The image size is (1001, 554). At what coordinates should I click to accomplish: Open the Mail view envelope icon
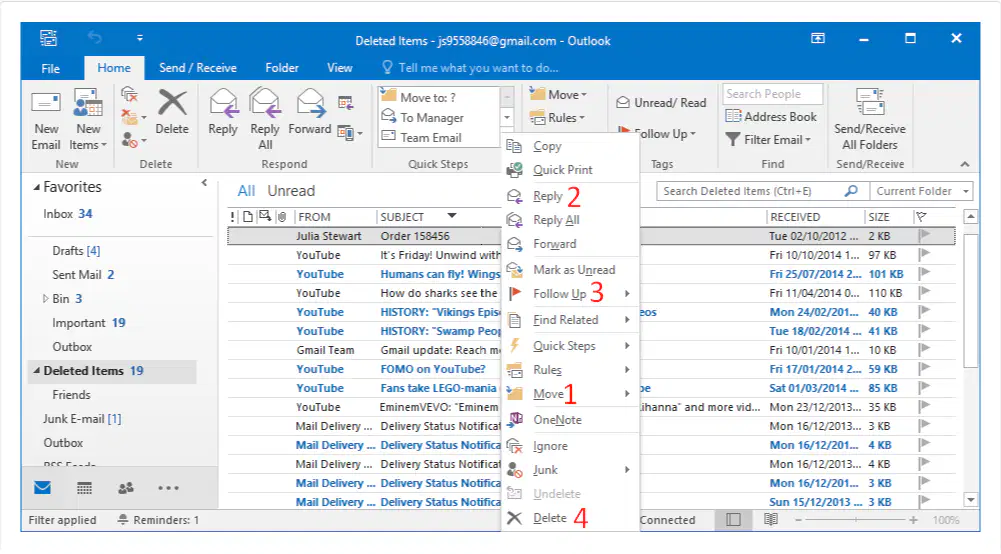click(x=43, y=488)
